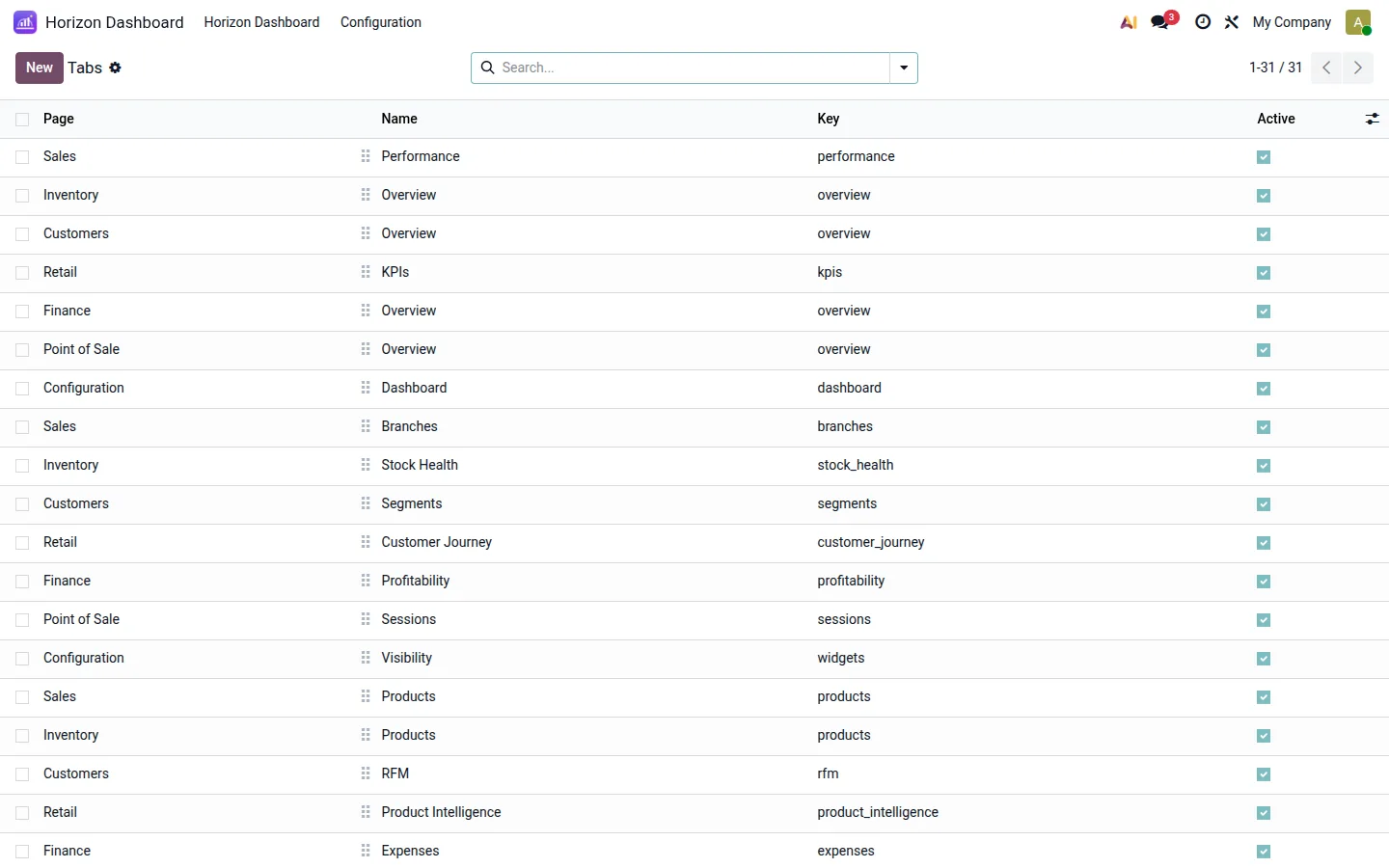Click the search magnifier icon
This screenshot has height=868, width=1389.
point(488,68)
